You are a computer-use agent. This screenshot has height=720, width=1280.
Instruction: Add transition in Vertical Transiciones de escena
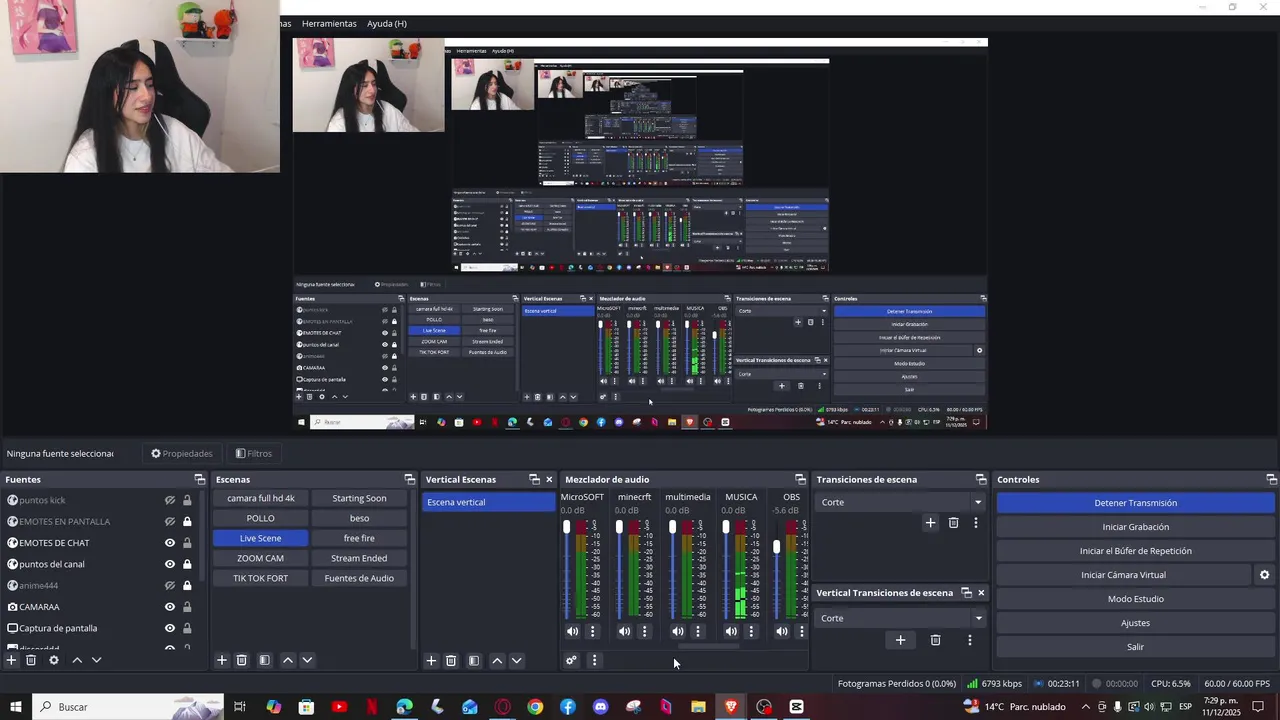(x=900, y=640)
